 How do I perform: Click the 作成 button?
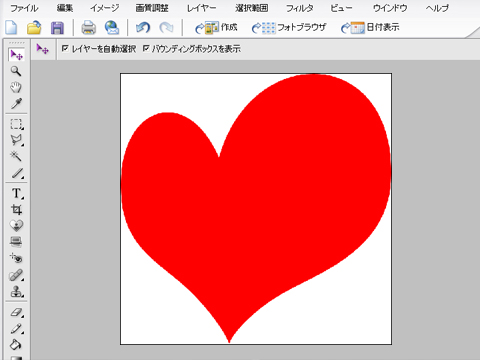click(216, 28)
